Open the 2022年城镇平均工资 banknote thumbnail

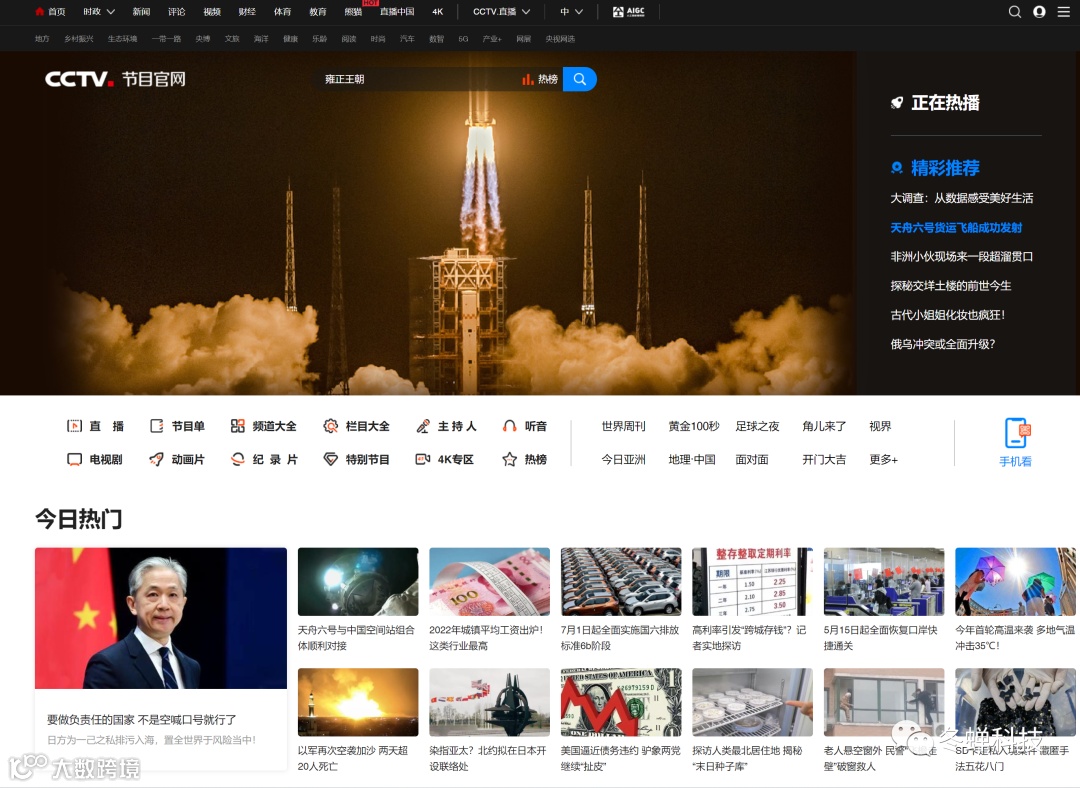pyautogui.click(x=490, y=581)
